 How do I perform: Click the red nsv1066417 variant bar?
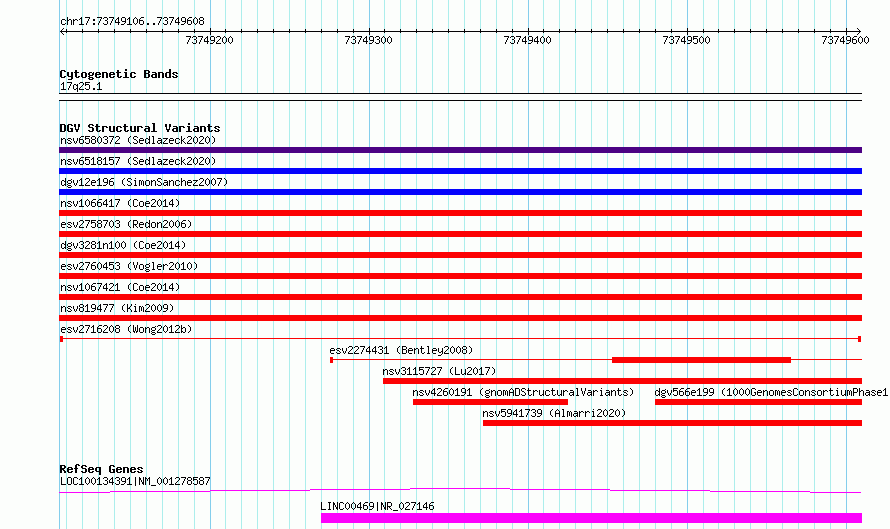(460, 213)
